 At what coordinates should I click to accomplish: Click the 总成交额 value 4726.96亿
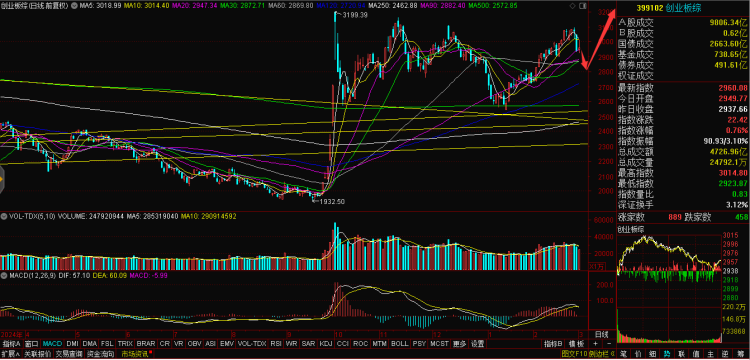click(x=727, y=152)
